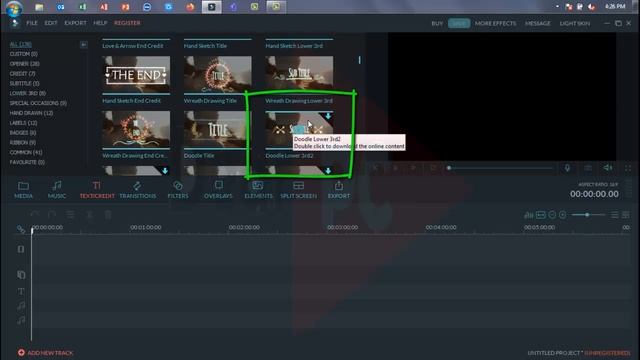Click ADD NEW TRACK

(45, 353)
